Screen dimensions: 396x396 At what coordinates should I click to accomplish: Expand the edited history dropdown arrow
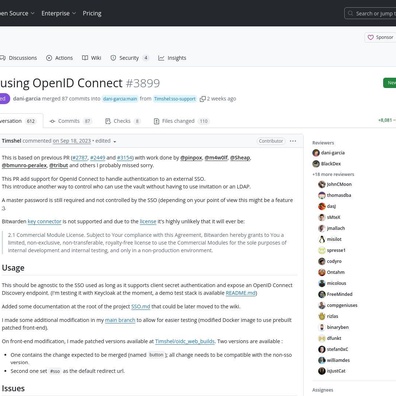[115, 141]
